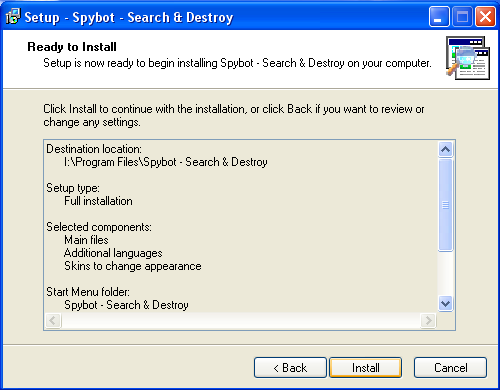Click the 'Destination location:' text
This screenshot has width=500, height=390.
94,149
